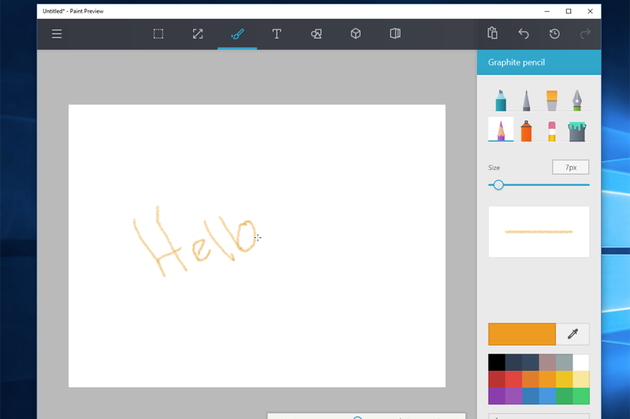This screenshot has height=419, width=630.
Task: Open the hamburger menu
Action: pos(57,34)
